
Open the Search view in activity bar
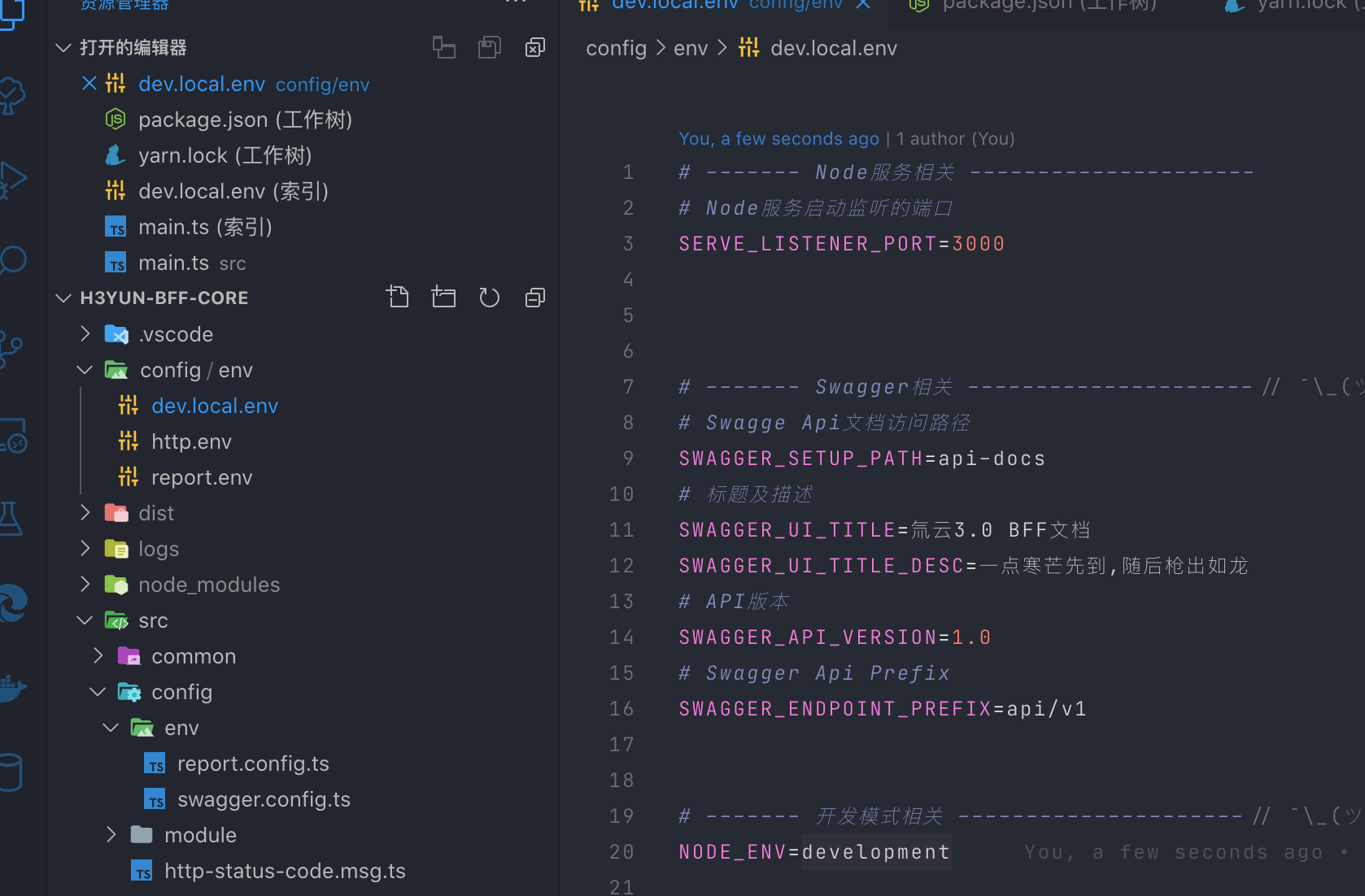[13, 260]
